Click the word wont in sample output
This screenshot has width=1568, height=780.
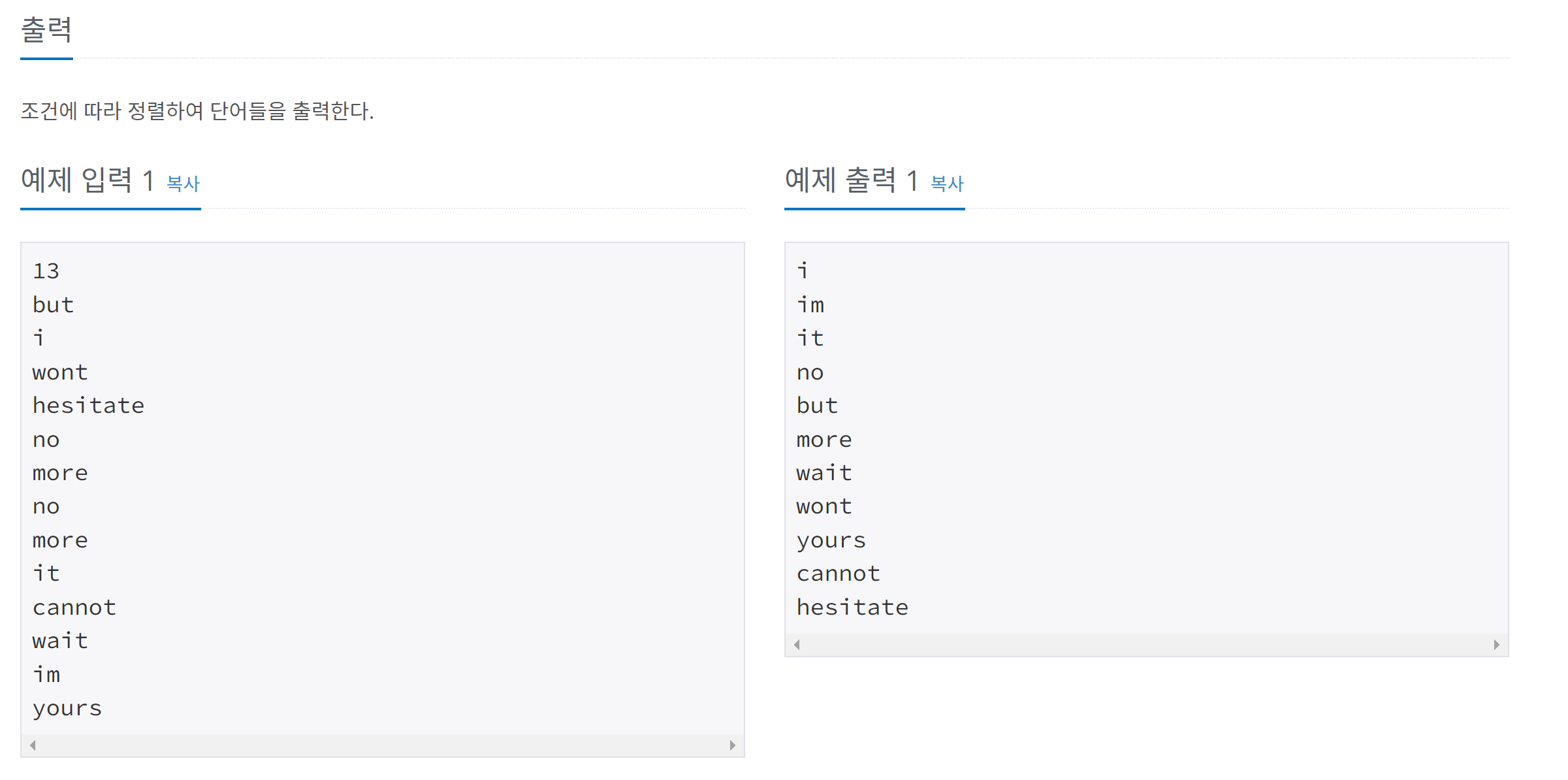(824, 506)
